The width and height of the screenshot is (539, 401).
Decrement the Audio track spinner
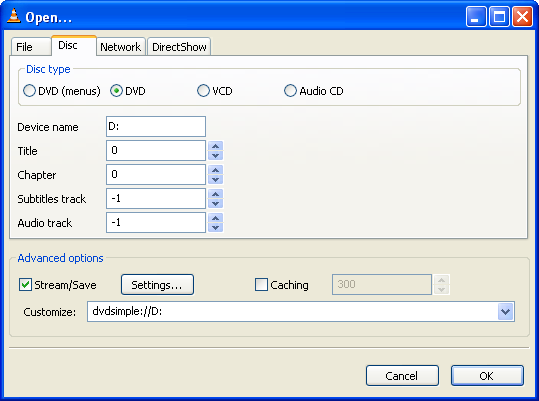[x=216, y=227]
